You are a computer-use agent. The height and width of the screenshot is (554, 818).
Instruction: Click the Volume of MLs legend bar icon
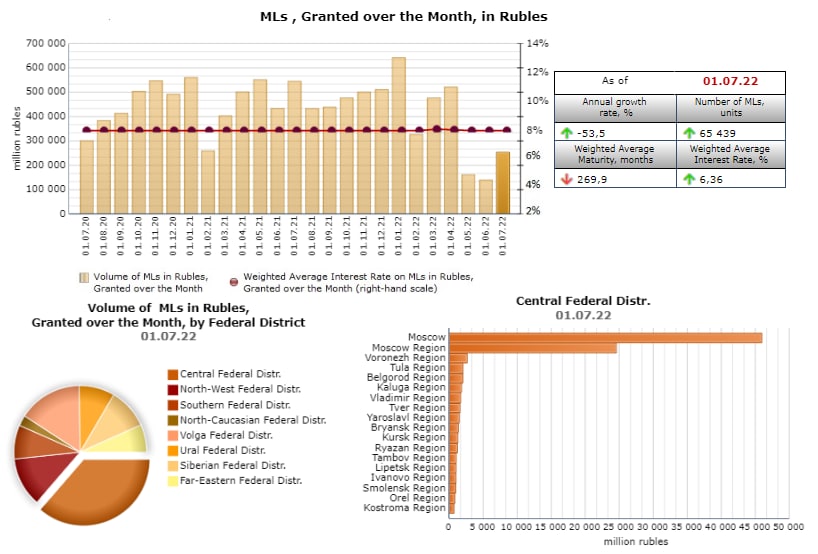point(84,278)
